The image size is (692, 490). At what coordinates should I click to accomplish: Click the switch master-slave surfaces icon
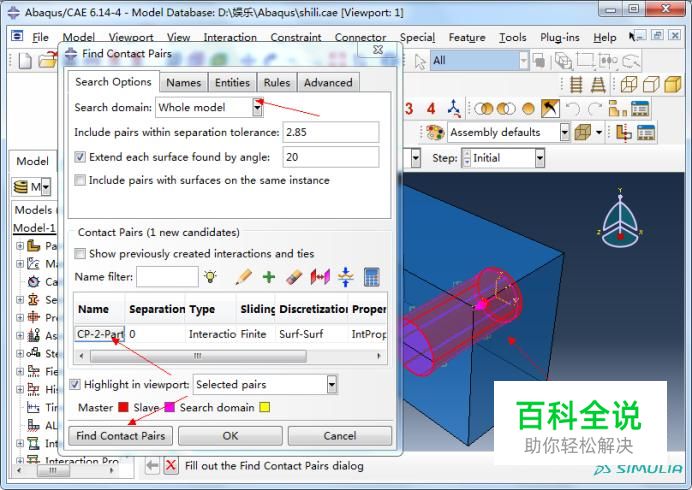pyautogui.click(x=320, y=277)
